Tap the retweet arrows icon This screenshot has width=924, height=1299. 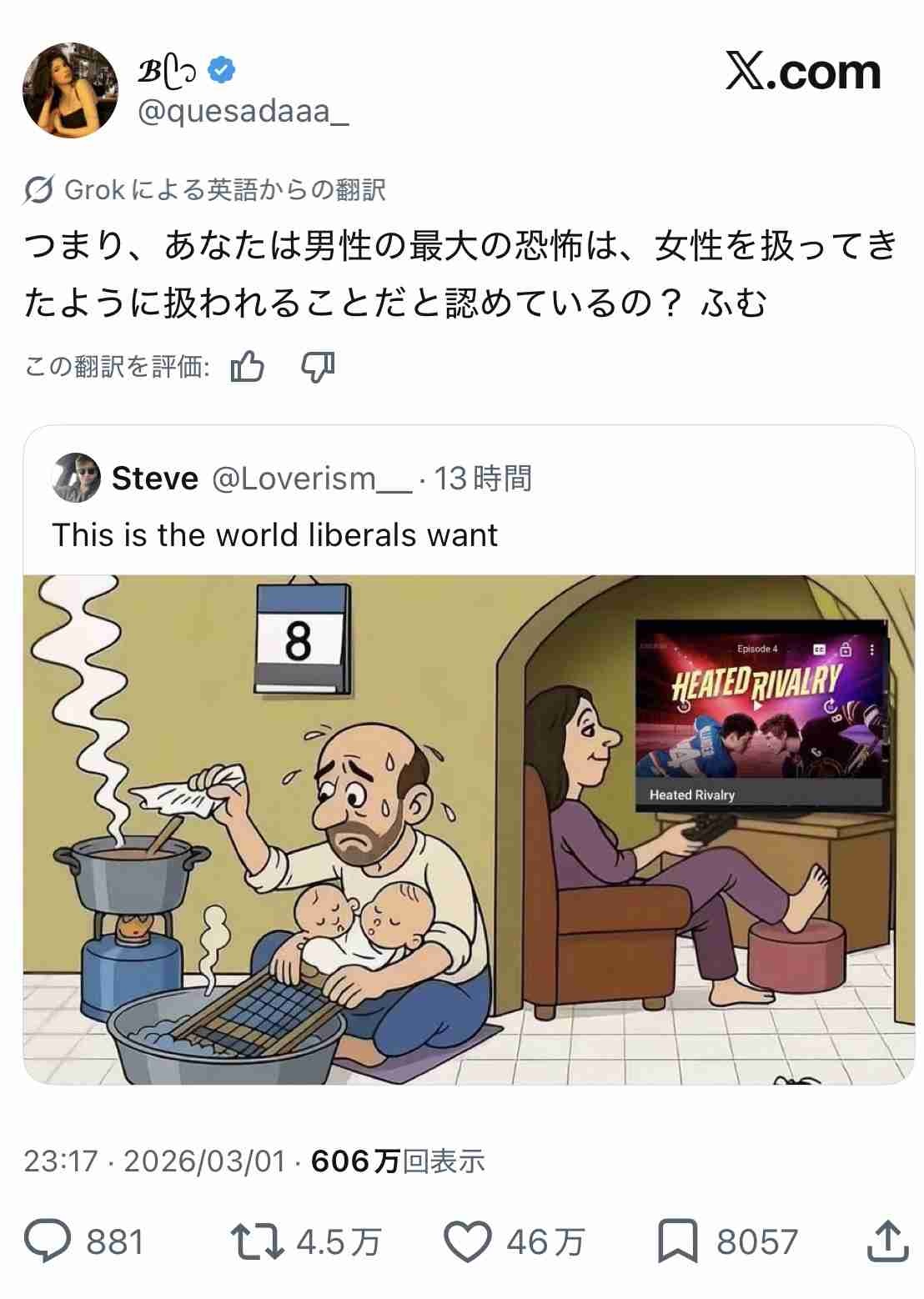coord(257,1242)
